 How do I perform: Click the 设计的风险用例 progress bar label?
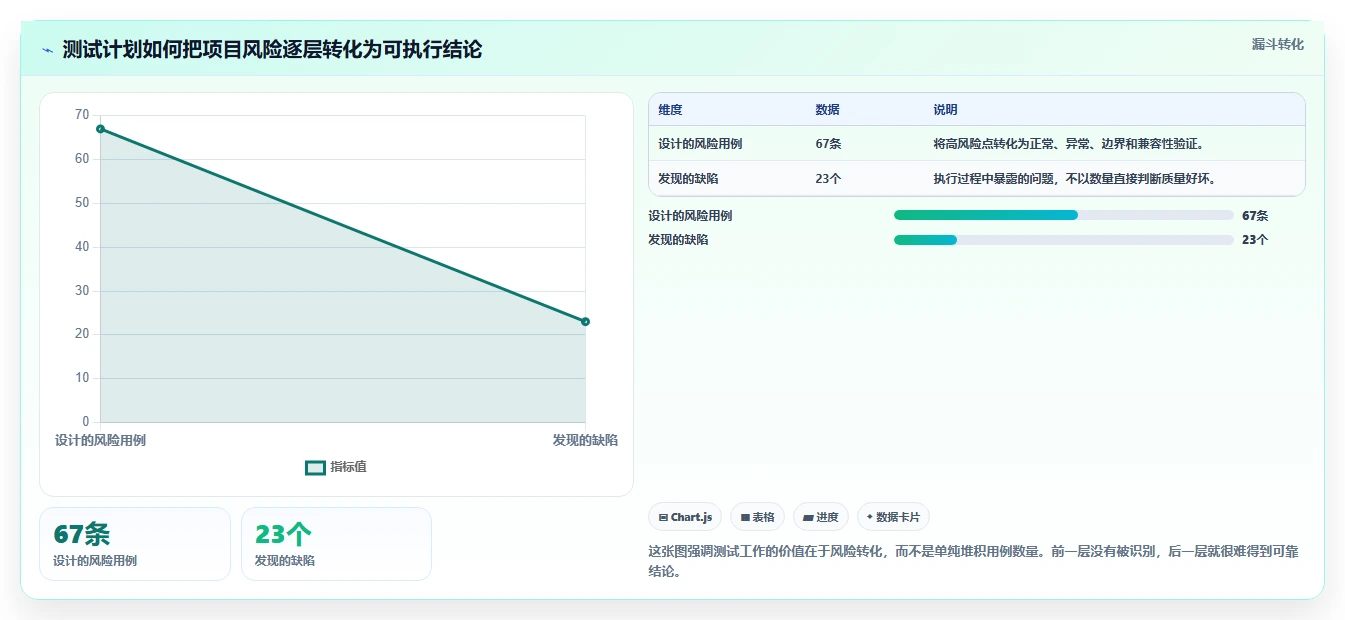pyautogui.click(x=690, y=215)
